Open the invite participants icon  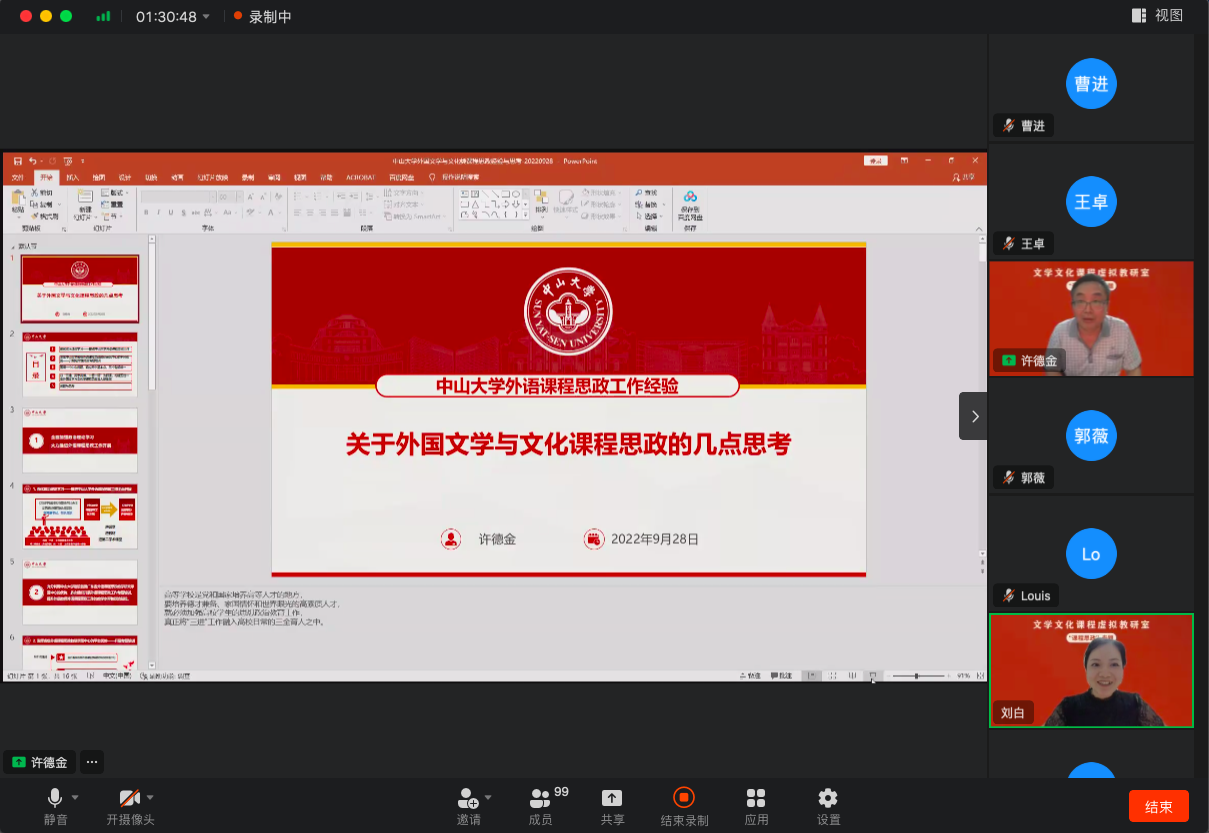click(467, 798)
